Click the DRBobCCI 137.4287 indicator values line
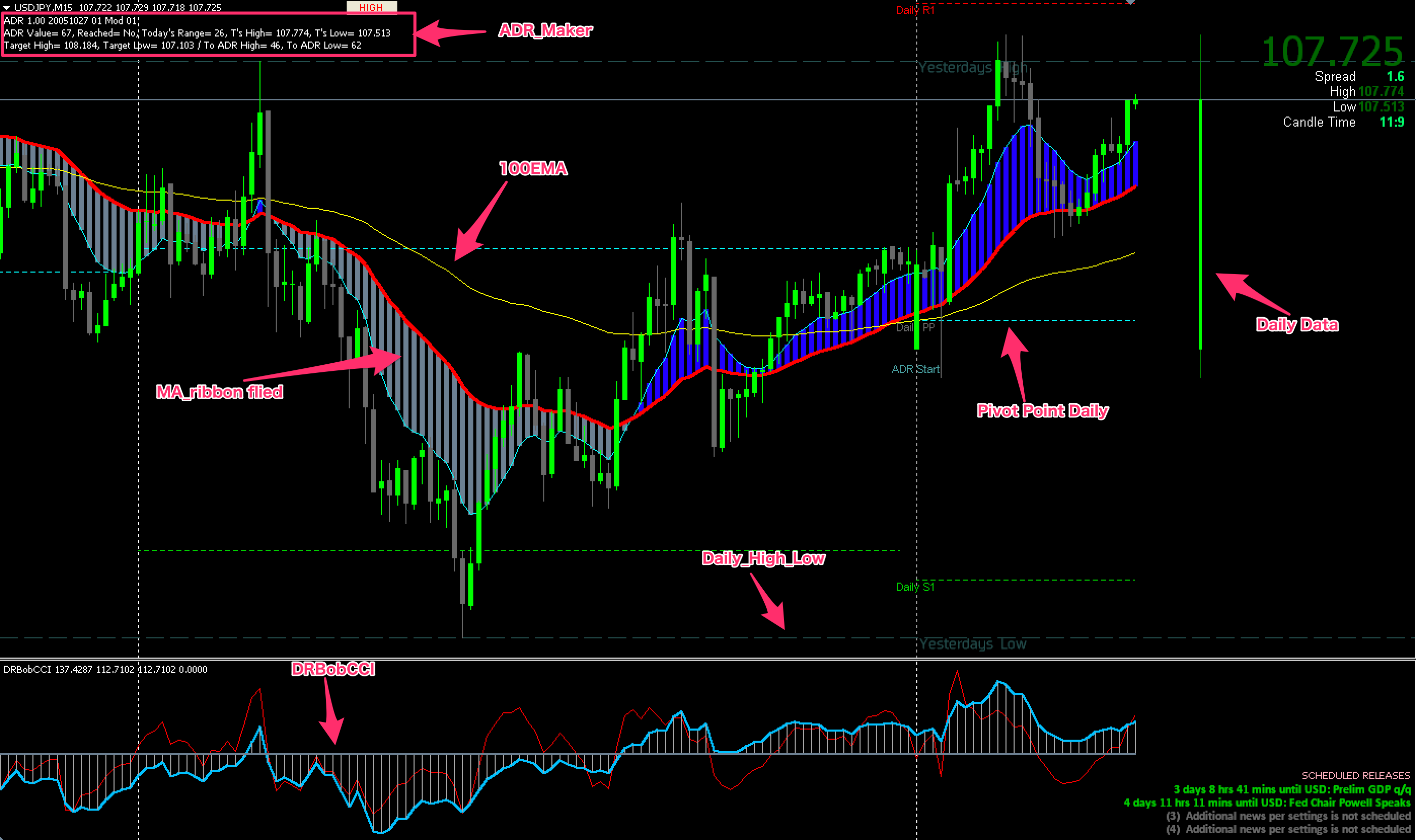Screen dimensions: 1416x840 pos(105,669)
